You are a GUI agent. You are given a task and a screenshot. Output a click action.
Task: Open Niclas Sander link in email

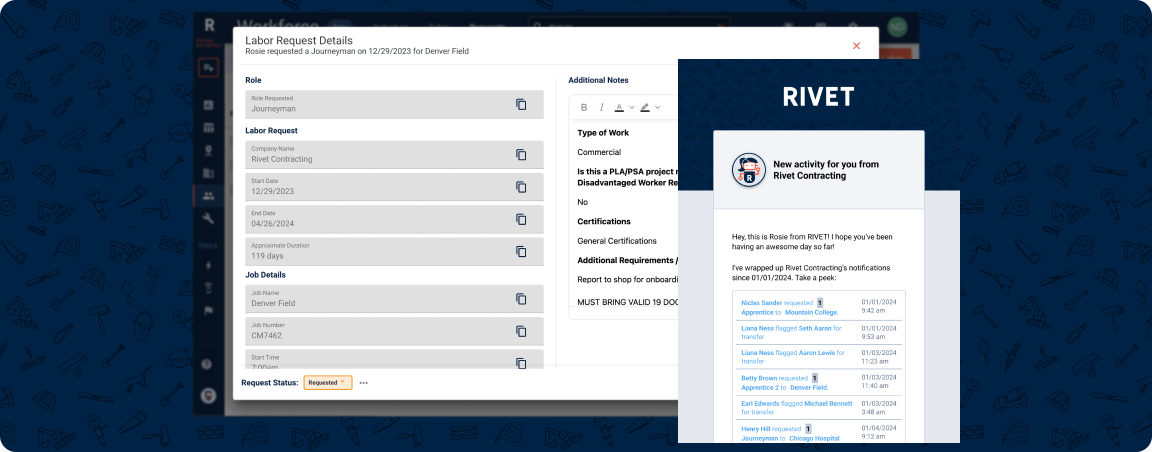pos(761,303)
